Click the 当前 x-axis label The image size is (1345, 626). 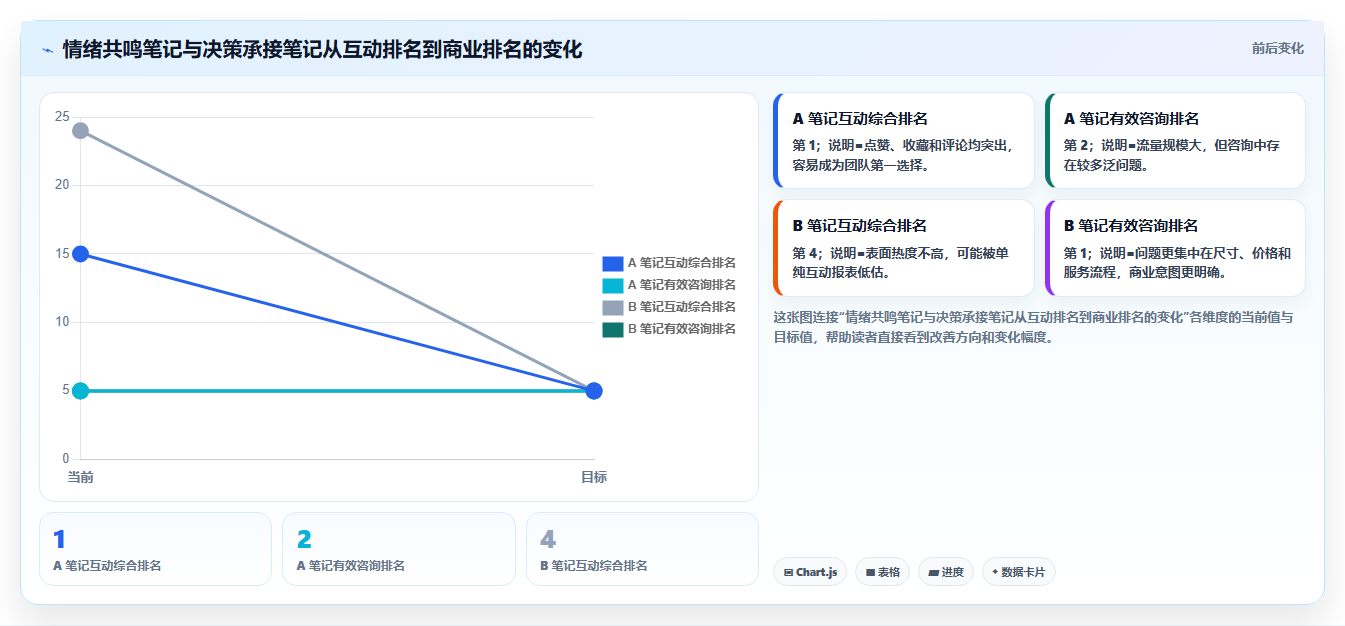click(81, 477)
